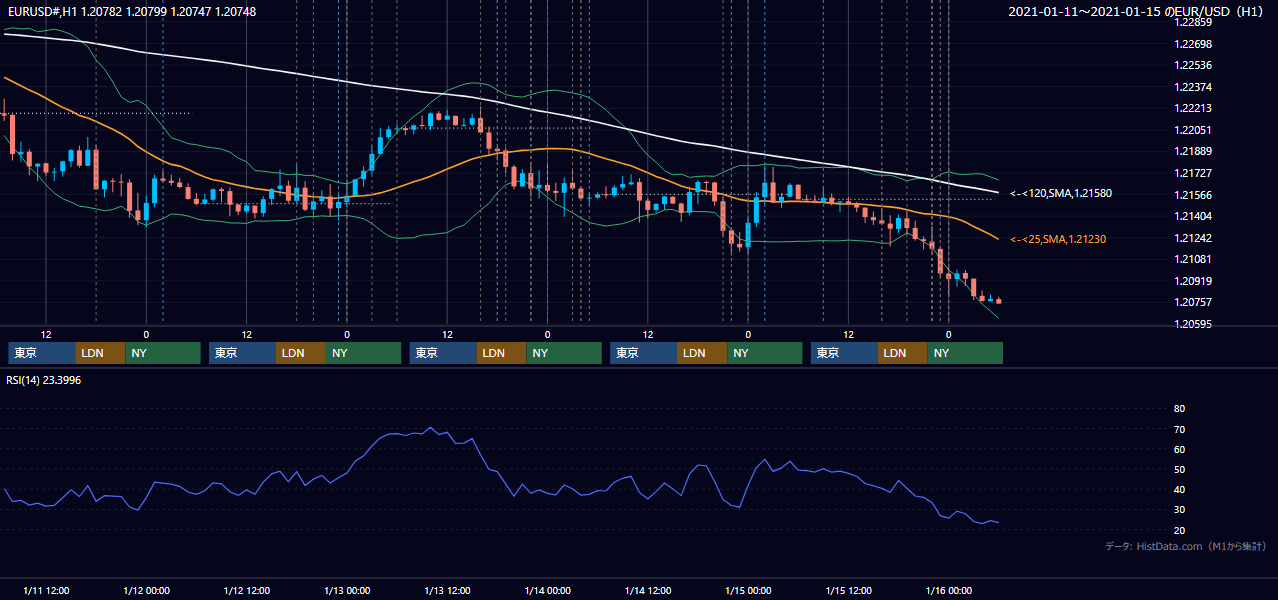The height and width of the screenshot is (600, 1278).
Task: Click the EURUSD#,H1 chart title text
Action: point(131,11)
